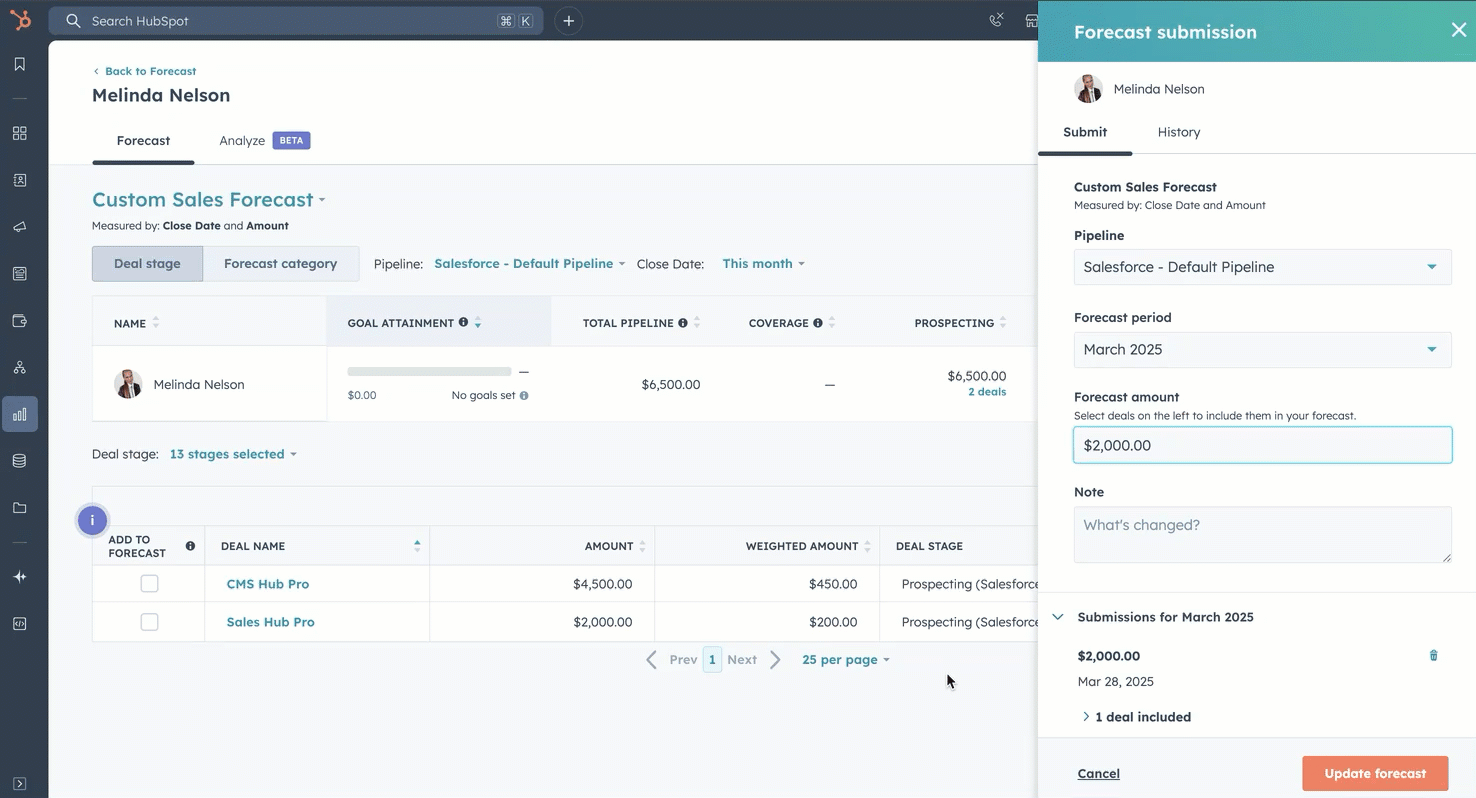Expand the sidebar with the bottom arrow icon
The width and height of the screenshot is (1476, 798).
20,783
